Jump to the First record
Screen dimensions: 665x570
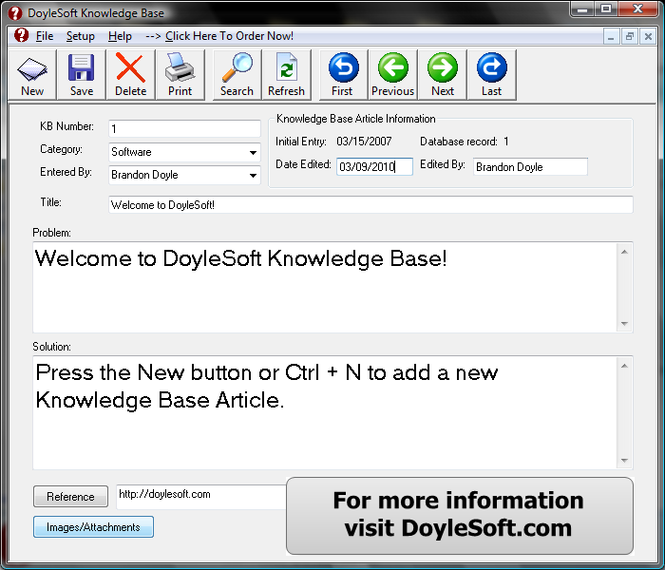tap(343, 75)
